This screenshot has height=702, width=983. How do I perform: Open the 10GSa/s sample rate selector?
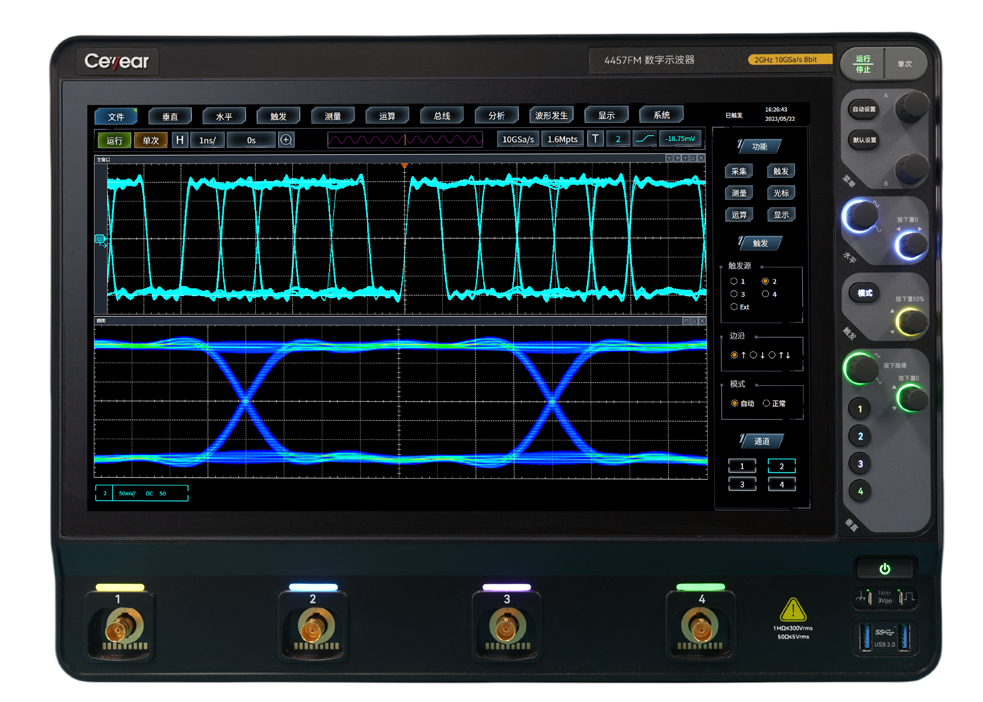pyautogui.click(x=518, y=140)
